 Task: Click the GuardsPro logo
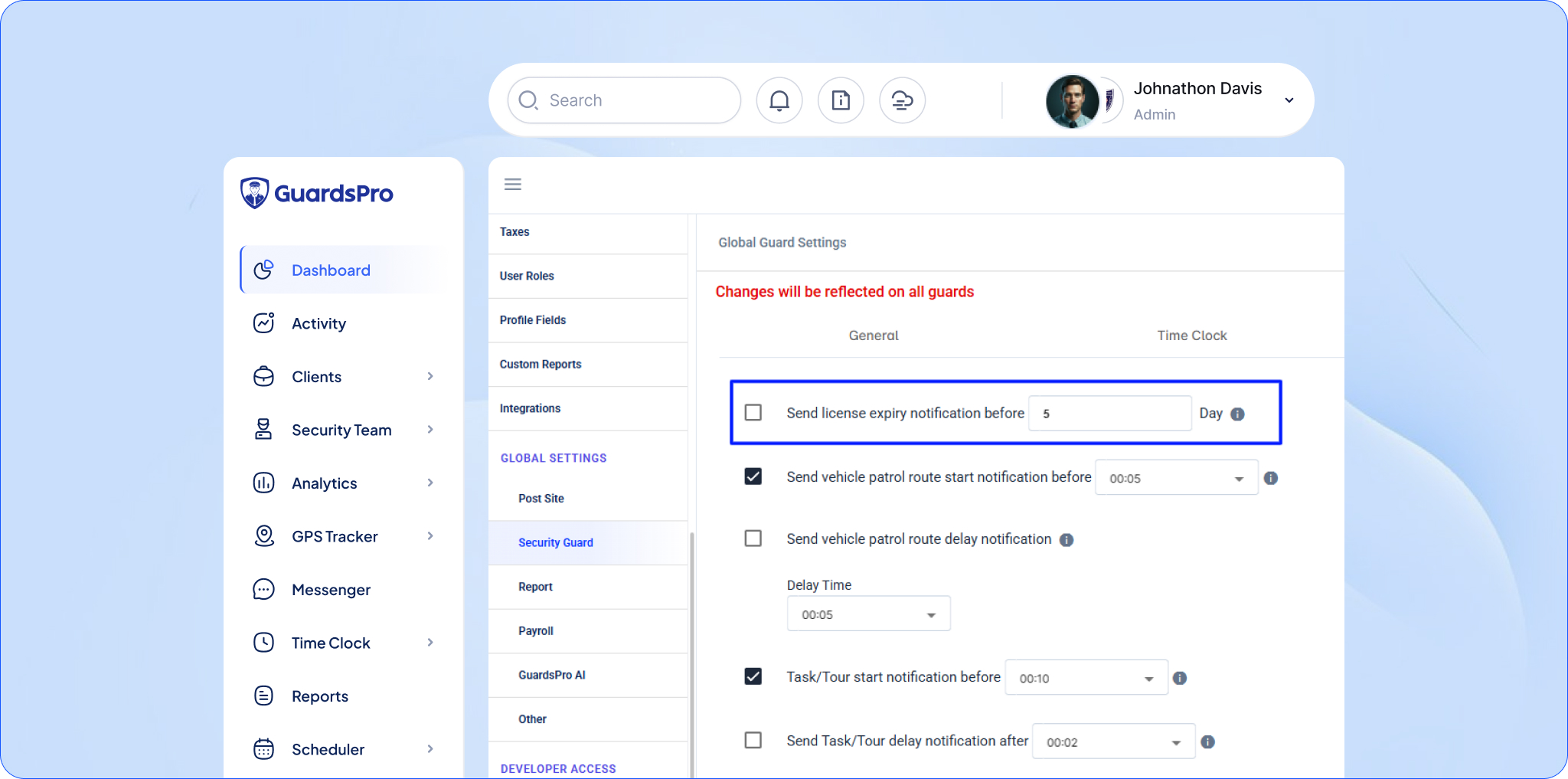click(317, 193)
